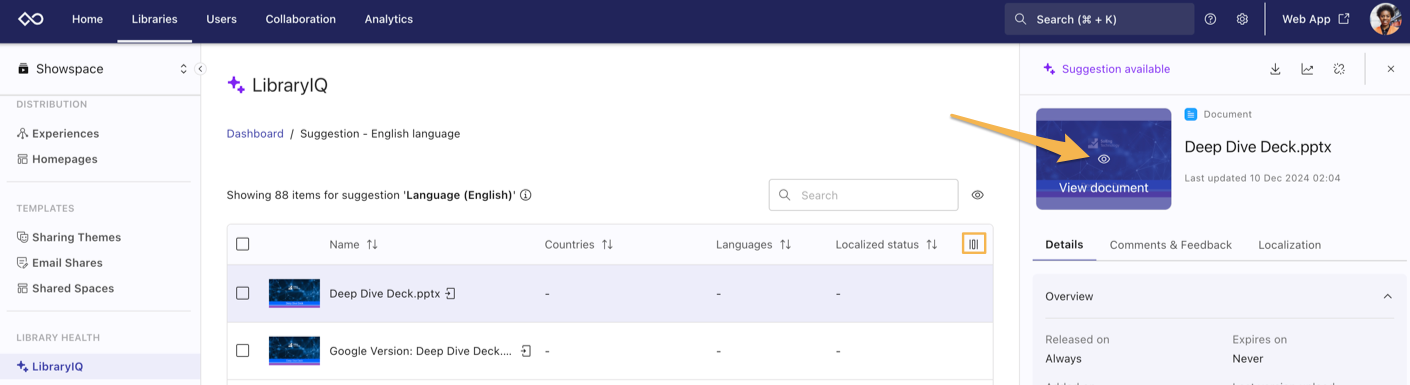Open the help question mark icon
This screenshot has width=1410, height=385.
(x=1210, y=19)
